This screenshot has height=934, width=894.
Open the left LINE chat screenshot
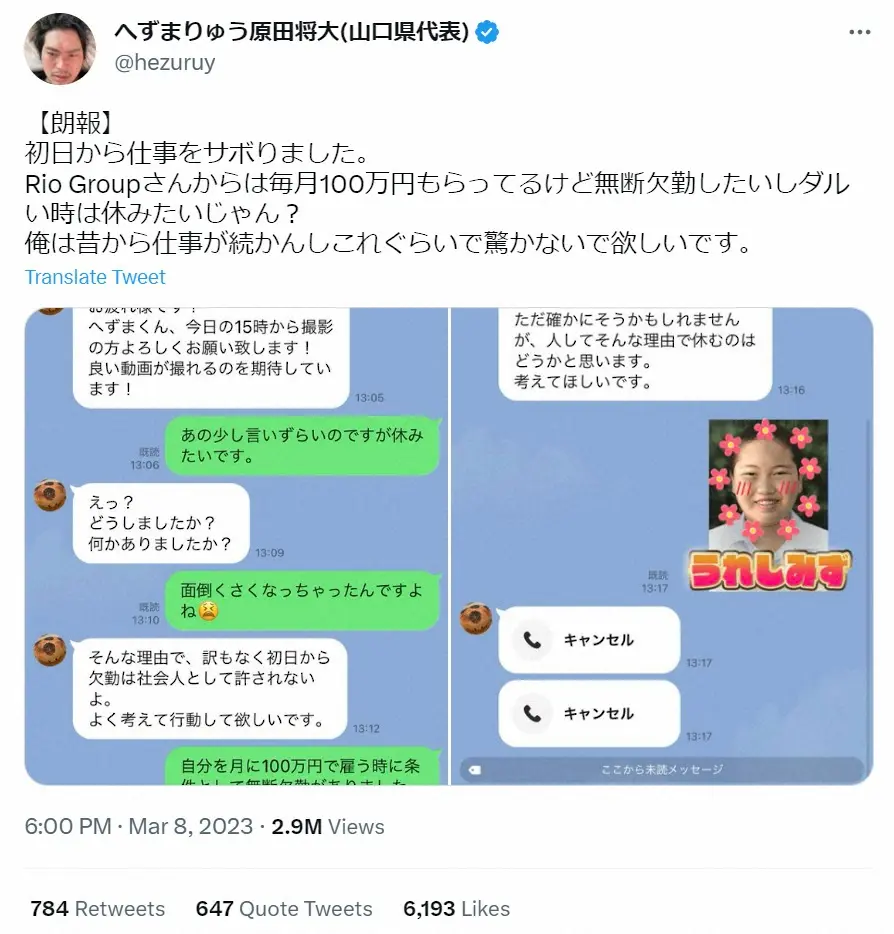tap(236, 546)
